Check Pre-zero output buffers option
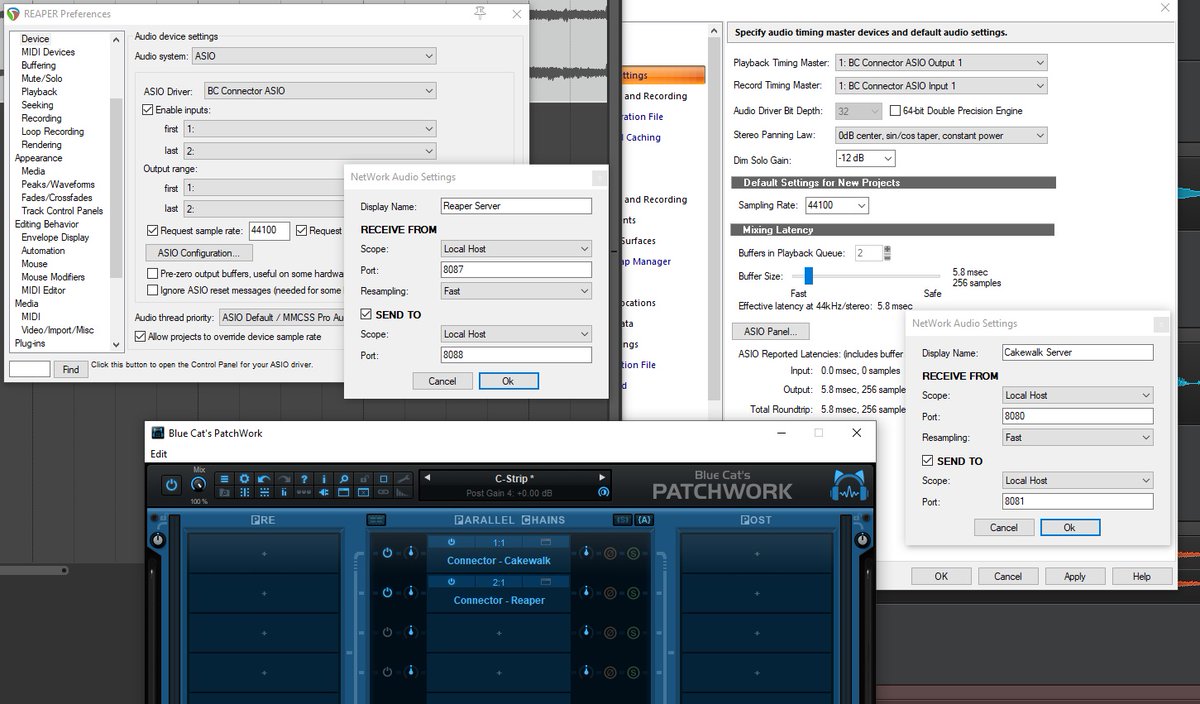1200x704 pixels. coord(152,273)
